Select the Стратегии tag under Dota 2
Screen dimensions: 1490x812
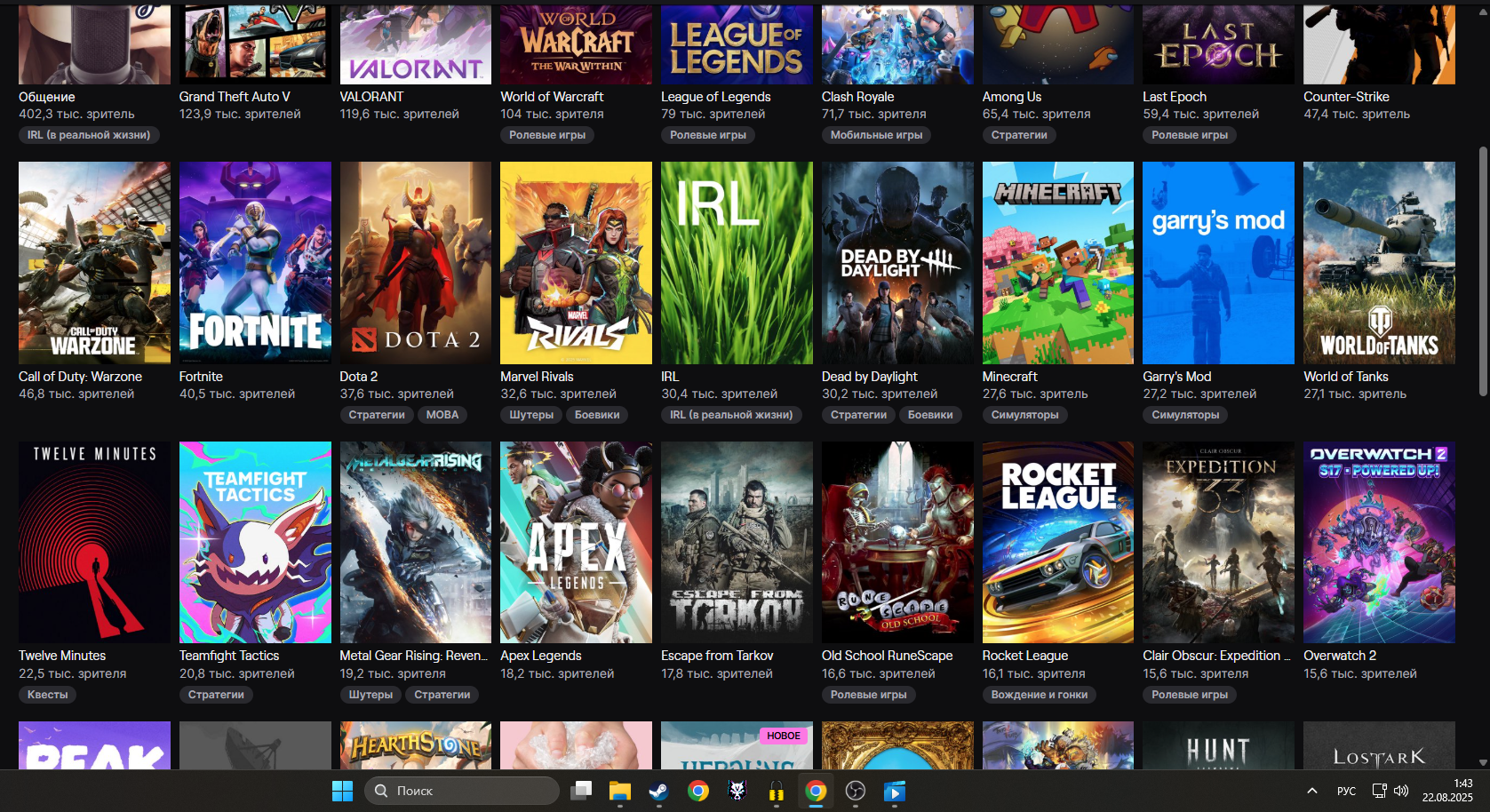click(377, 415)
